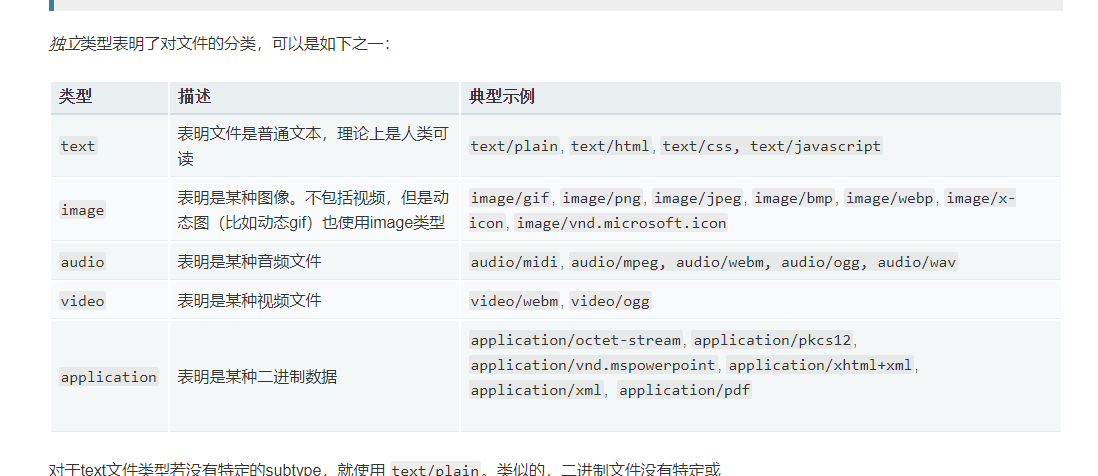Click the image row description about 某种图像
The width and height of the screenshot is (1098, 476).
(x=313, y=210)
